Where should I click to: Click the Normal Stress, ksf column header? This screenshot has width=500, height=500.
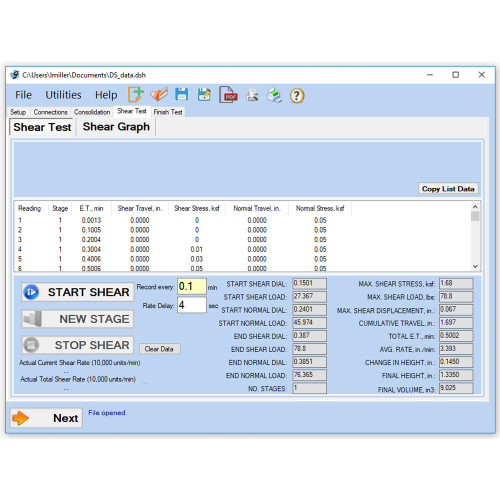320,208
